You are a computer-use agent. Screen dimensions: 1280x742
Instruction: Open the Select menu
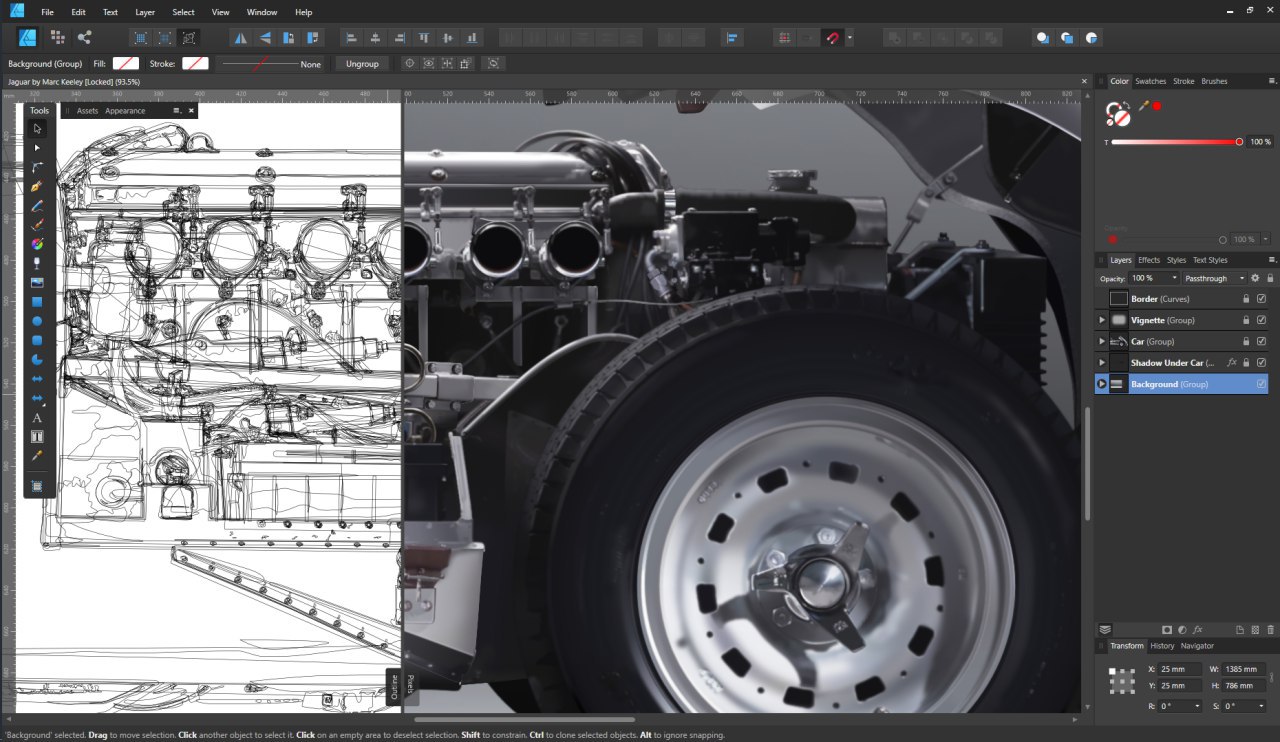[183, 12]
